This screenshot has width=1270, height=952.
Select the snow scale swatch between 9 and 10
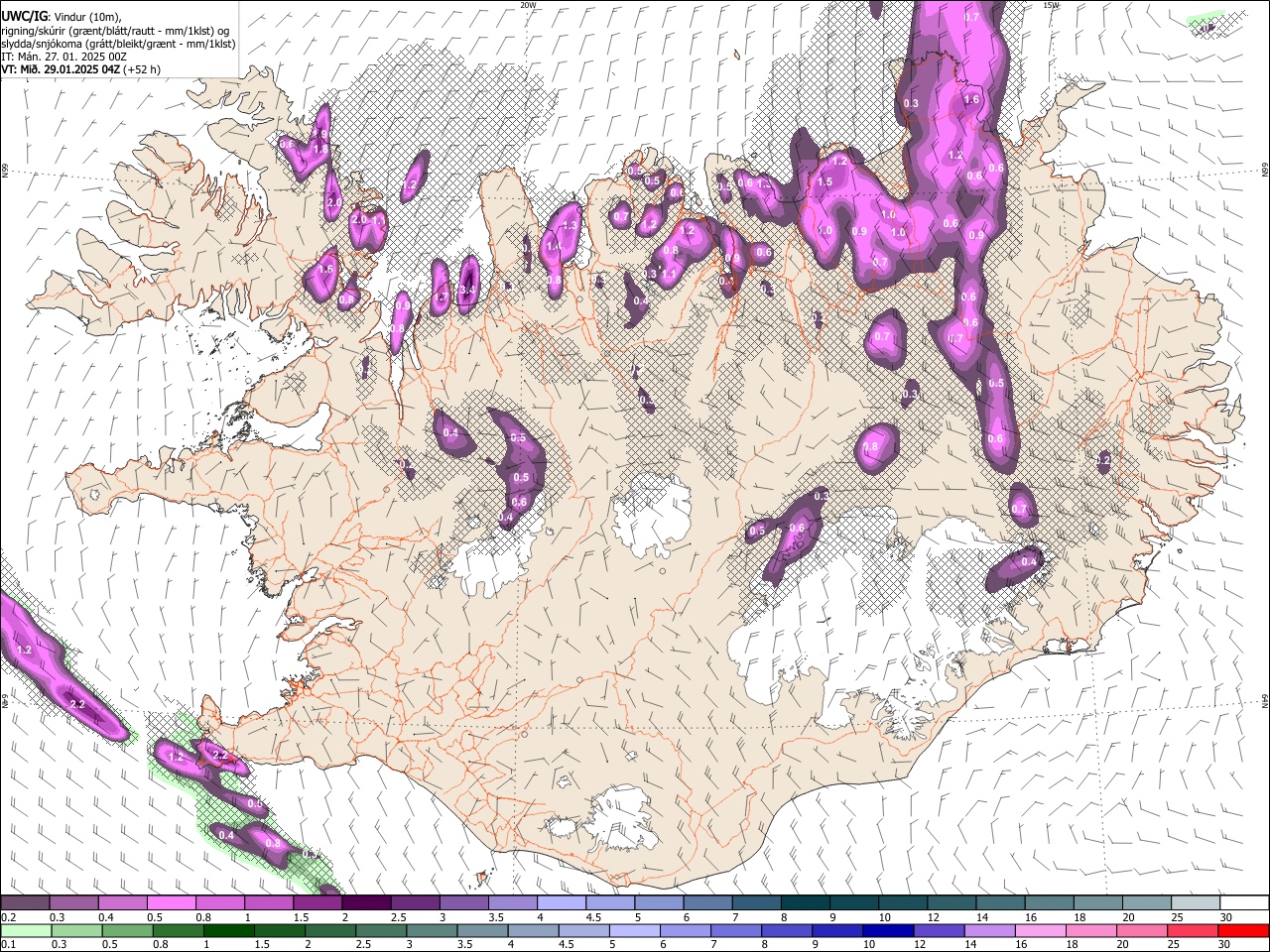pyautogui.click(x=852, y=902)
